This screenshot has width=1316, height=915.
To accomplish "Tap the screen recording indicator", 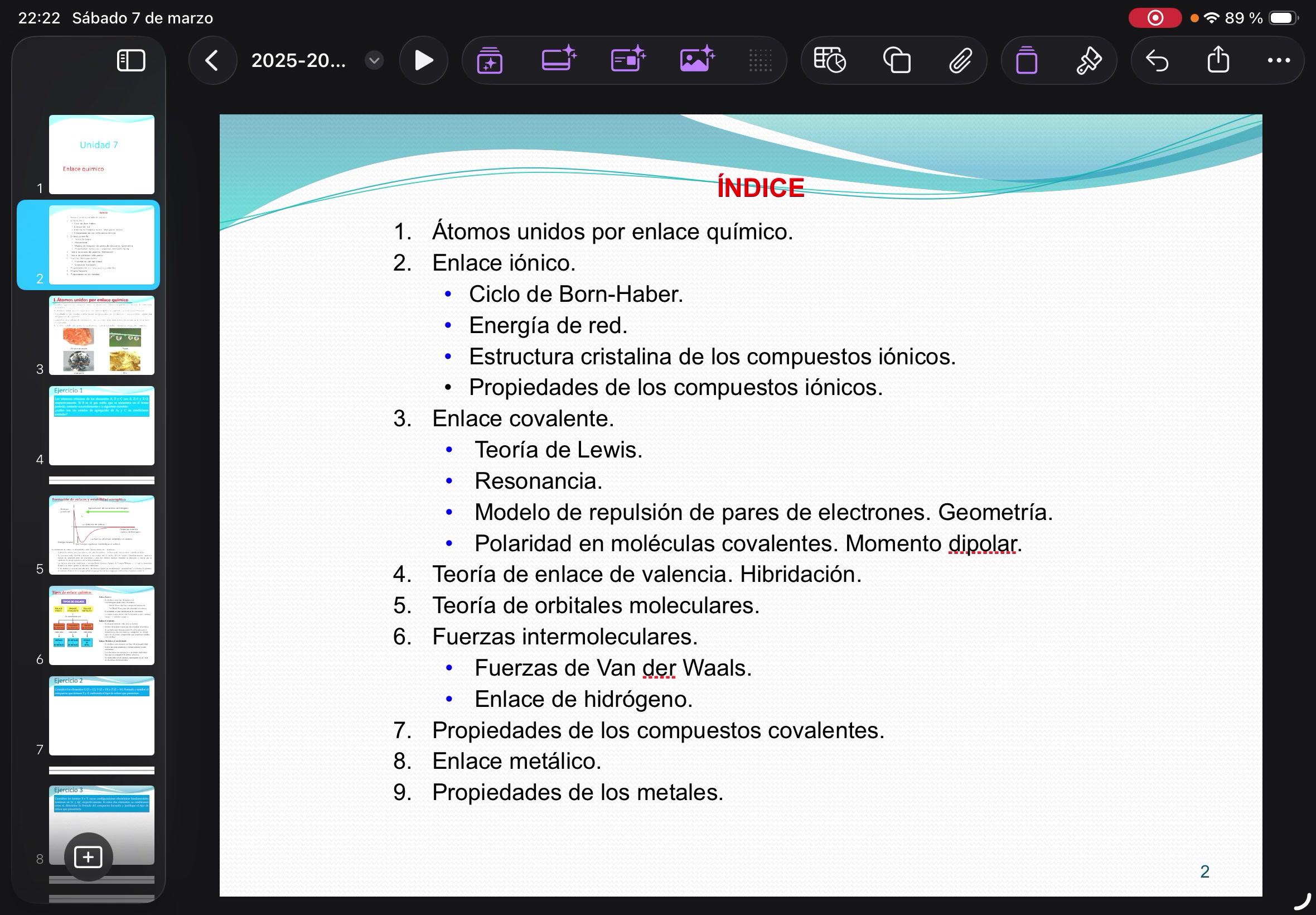I will (x=1154, y=18).
